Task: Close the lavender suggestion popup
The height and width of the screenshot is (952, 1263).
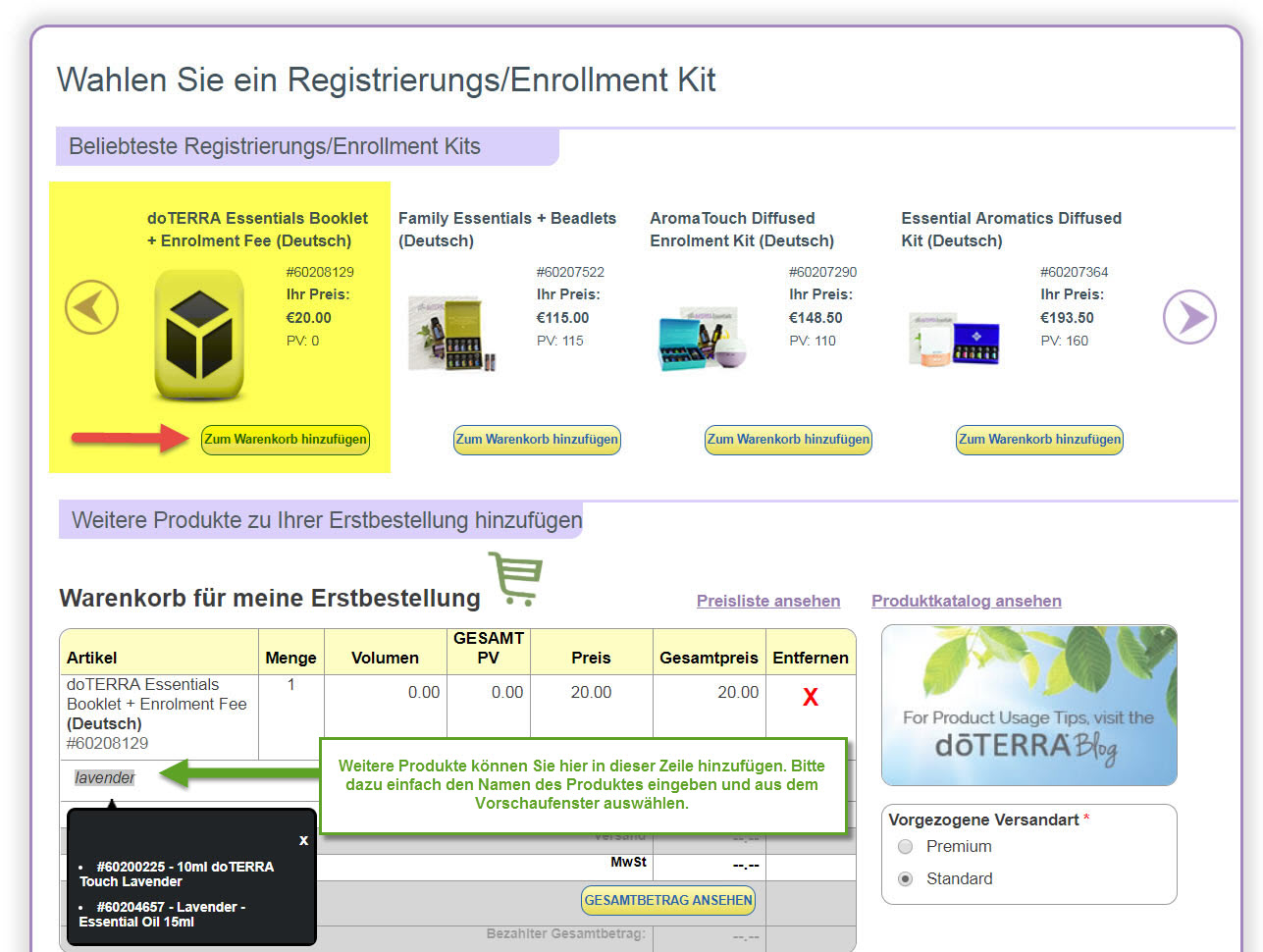Action: 303,840
